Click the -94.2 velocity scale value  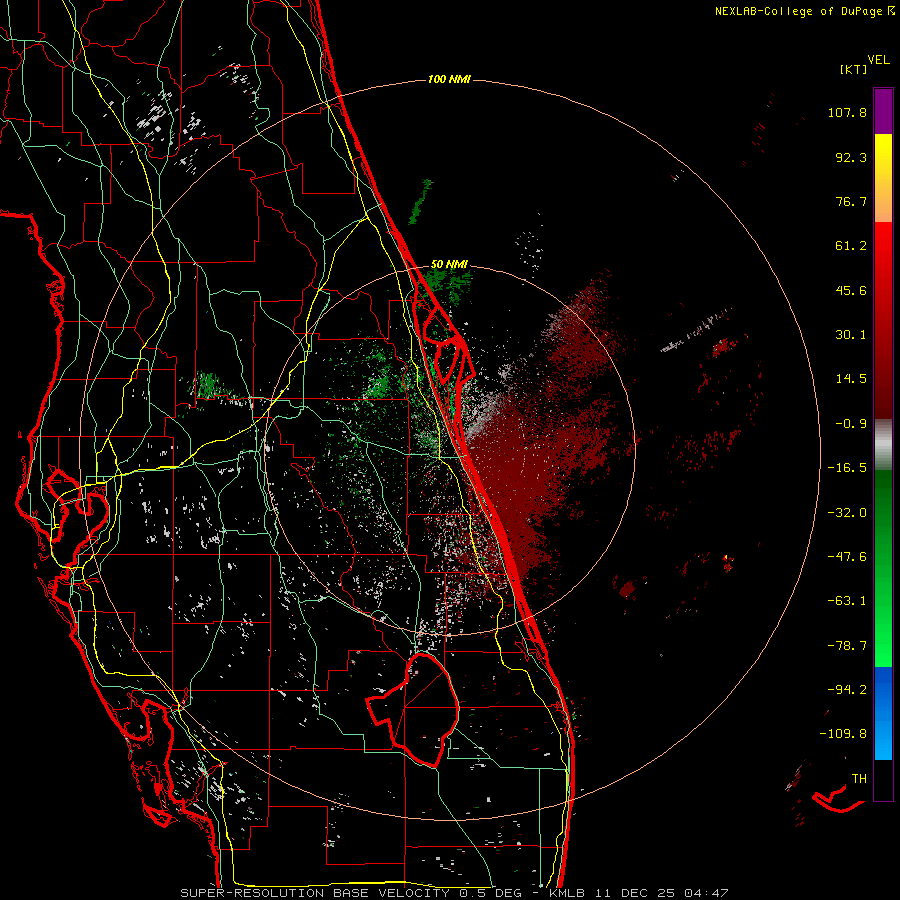click(847, 690)
